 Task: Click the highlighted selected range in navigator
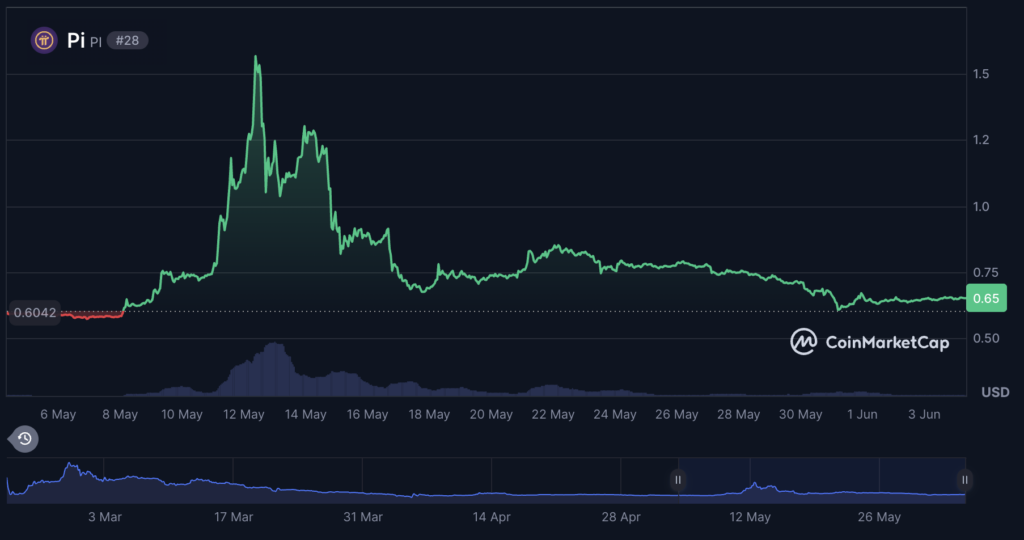(x=822, y=480)
